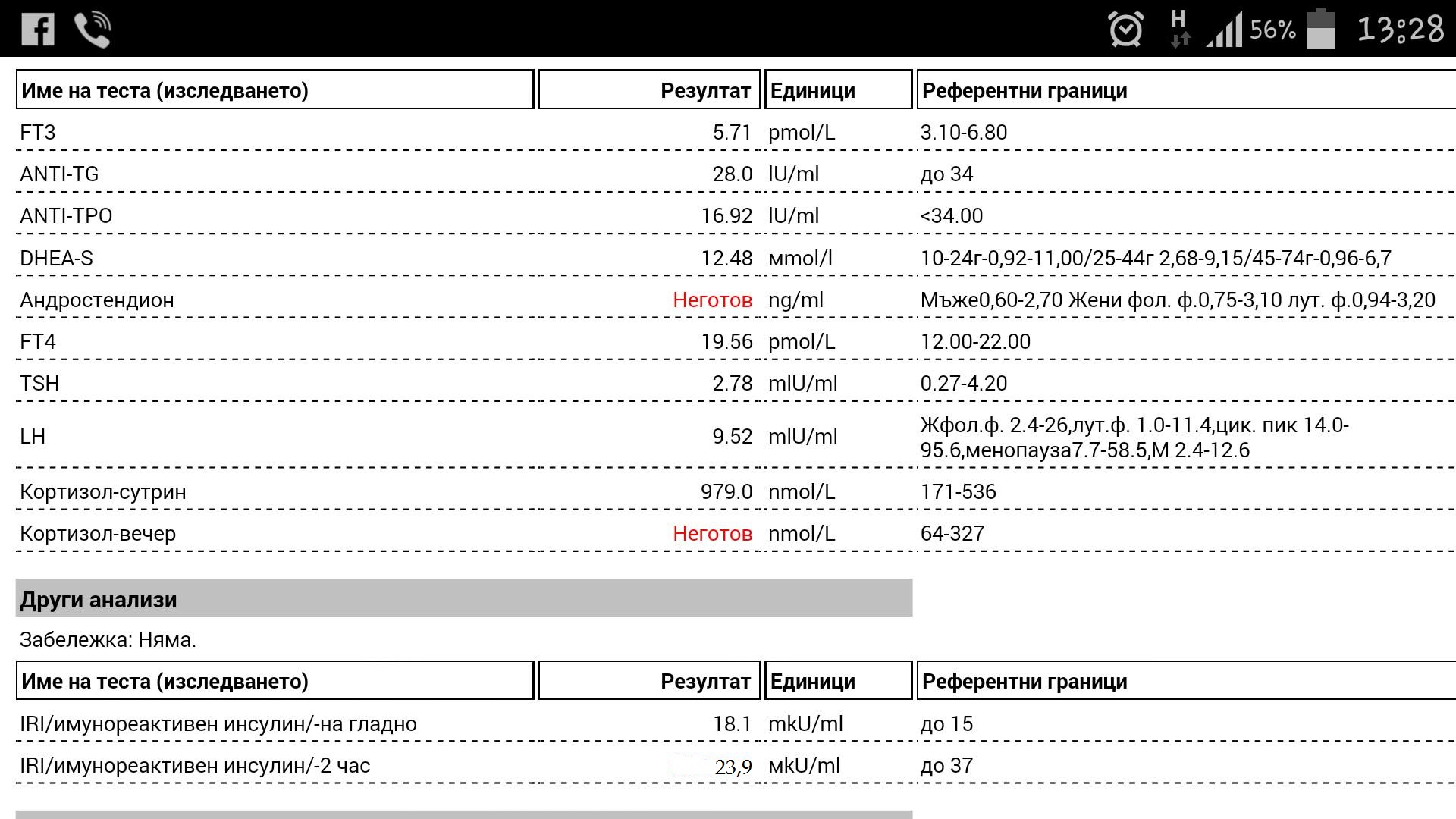Select TSH unit mlU/ml

(x=802, y=384)
